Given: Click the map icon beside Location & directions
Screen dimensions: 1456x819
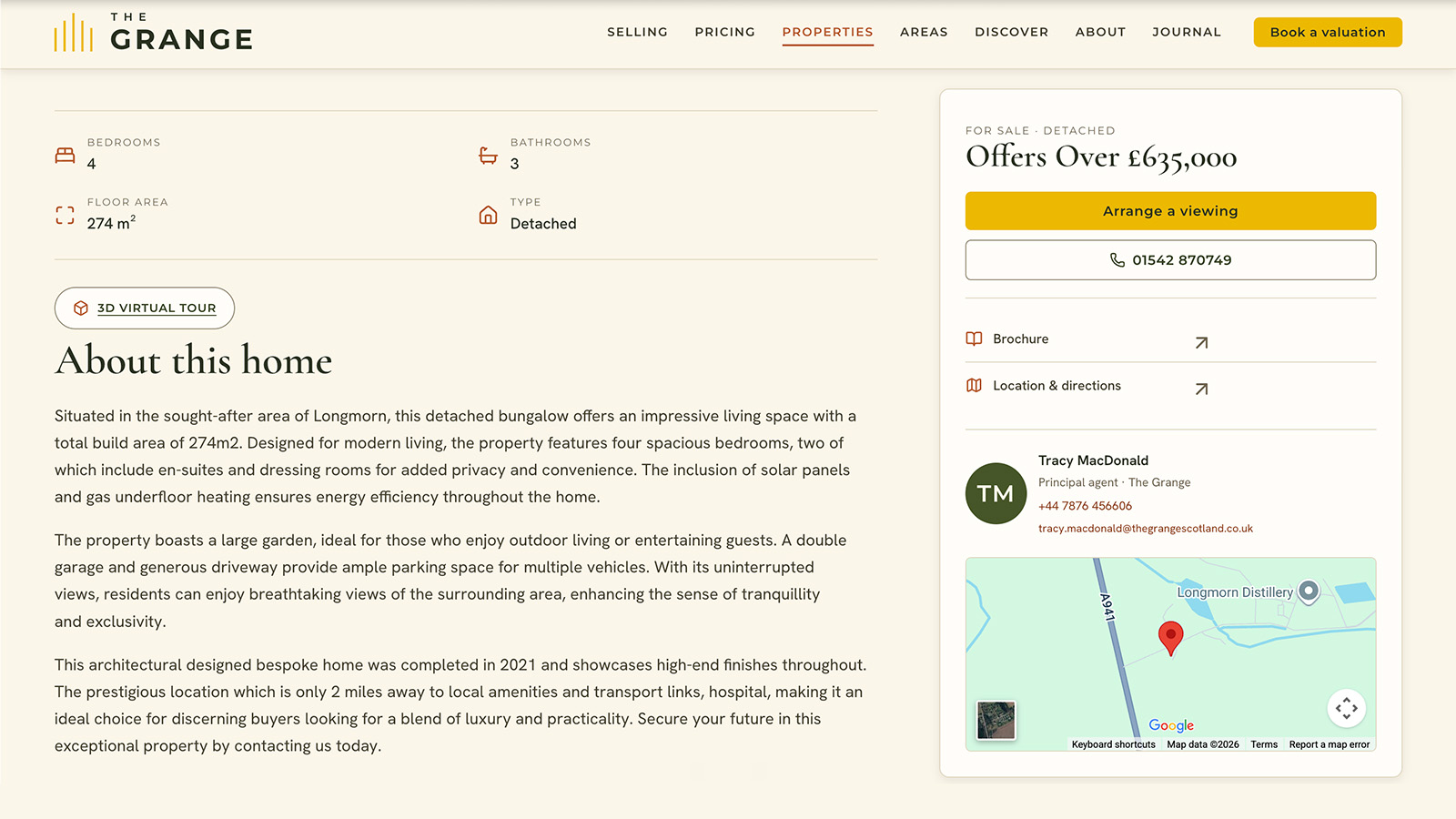Looking at the screenshot, I should point(974,386).
